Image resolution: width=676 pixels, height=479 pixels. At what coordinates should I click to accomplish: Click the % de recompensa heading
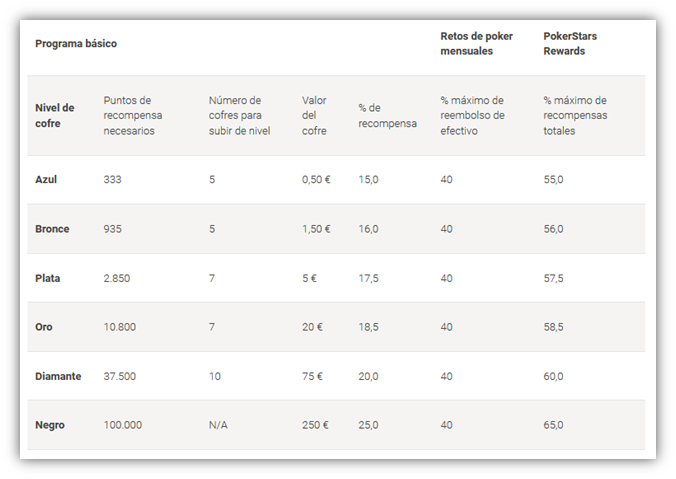[x=387, y=116]
